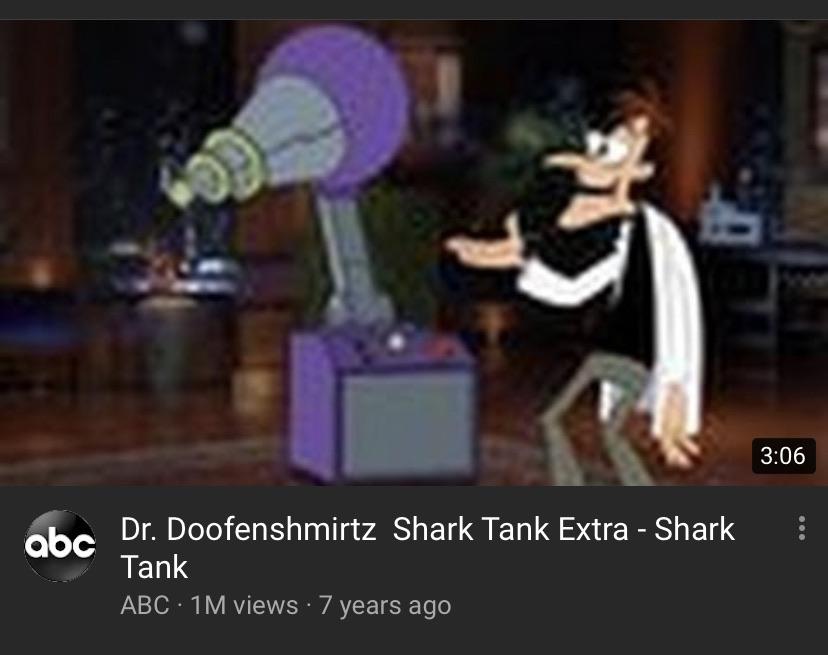The image size is (828, 655).
Task: Open the ABC channel avatar
Action: tap(60, 546)
